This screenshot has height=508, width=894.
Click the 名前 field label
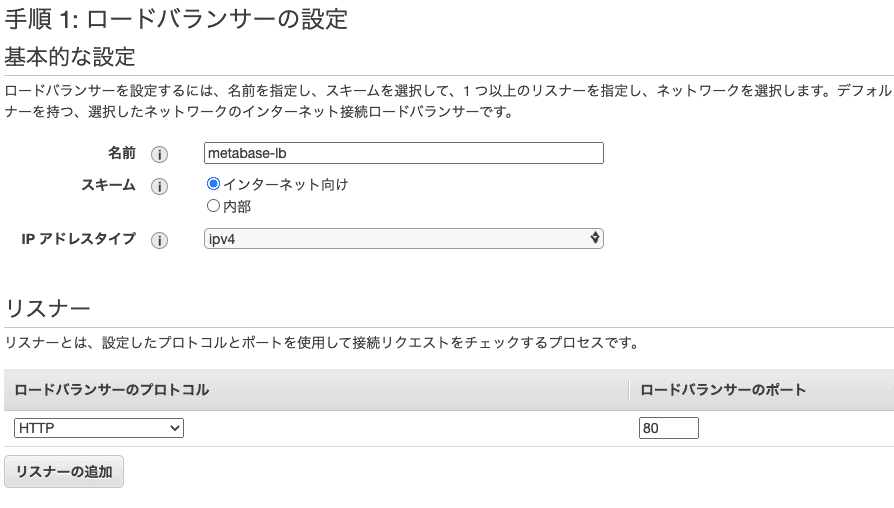[x=122, y=153]
